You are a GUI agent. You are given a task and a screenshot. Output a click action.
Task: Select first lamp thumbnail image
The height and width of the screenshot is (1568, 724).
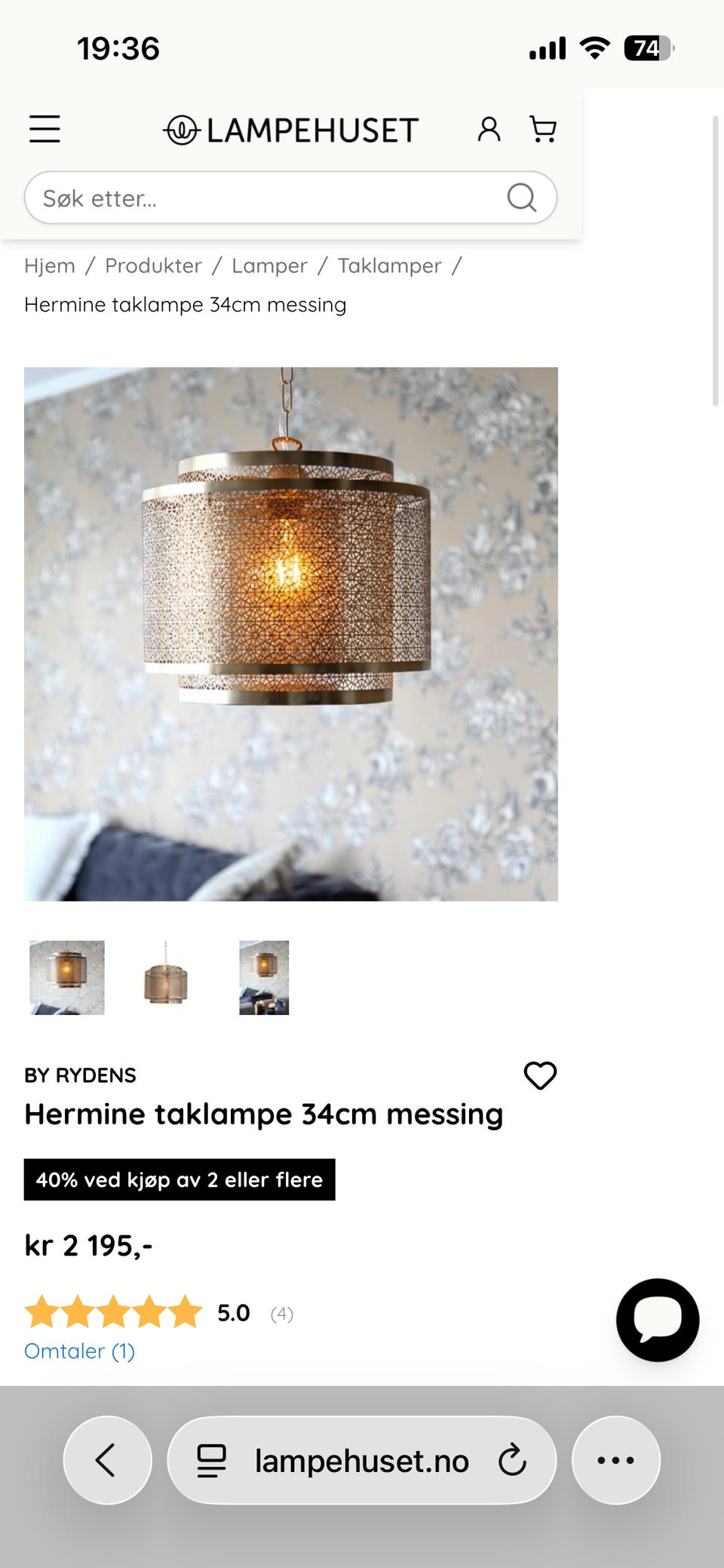pos(67,977)
